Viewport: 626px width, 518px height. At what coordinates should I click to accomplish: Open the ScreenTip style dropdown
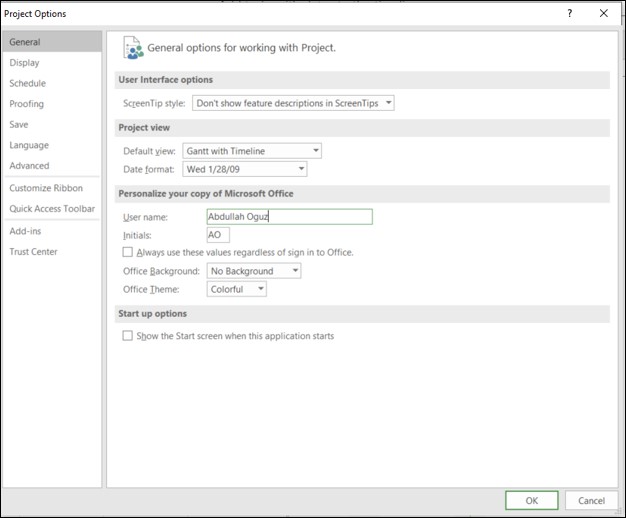[x=293, y=103]
